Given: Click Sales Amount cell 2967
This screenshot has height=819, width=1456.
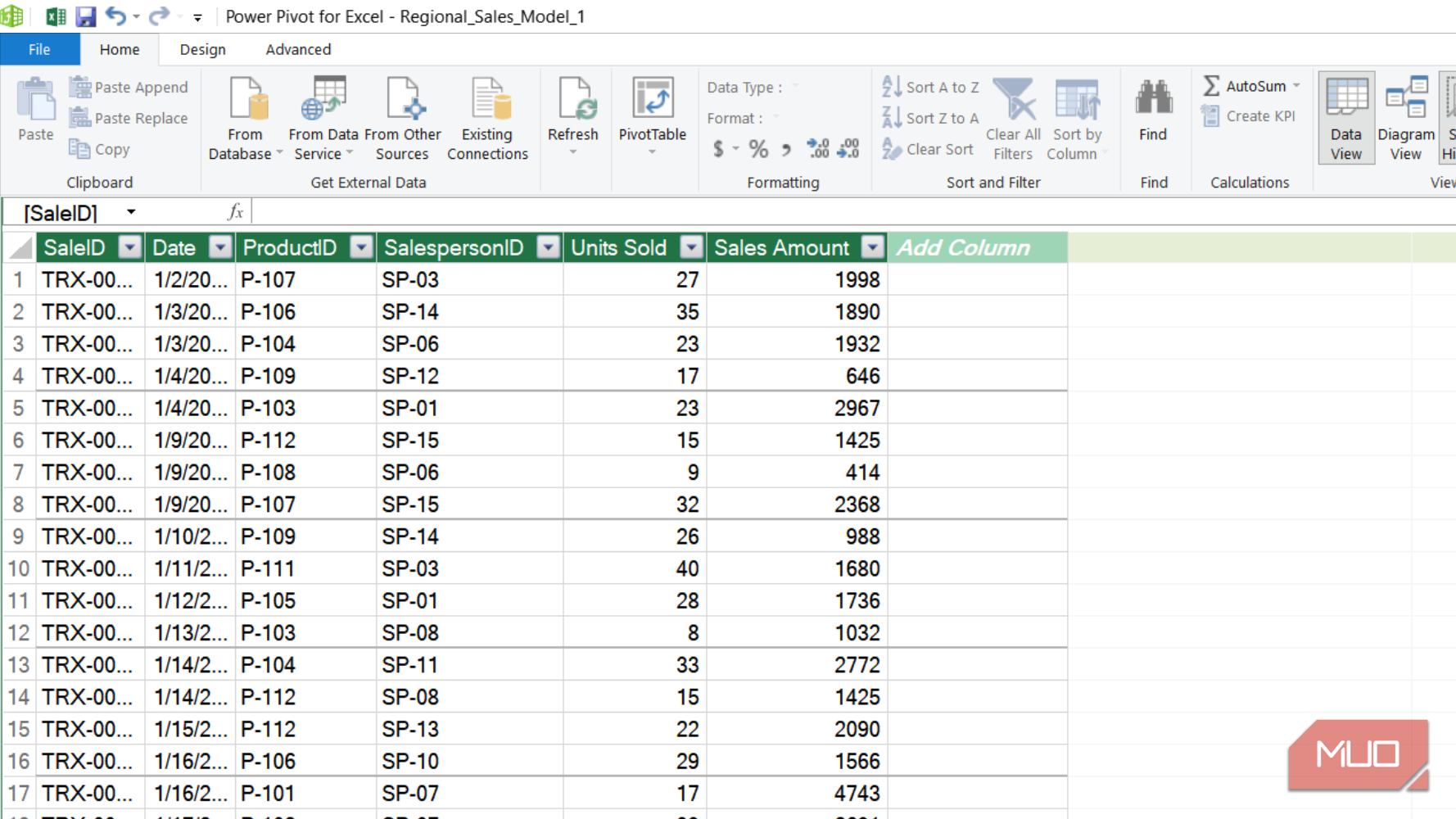Looking at the screenshot, I should coord(798,408).
